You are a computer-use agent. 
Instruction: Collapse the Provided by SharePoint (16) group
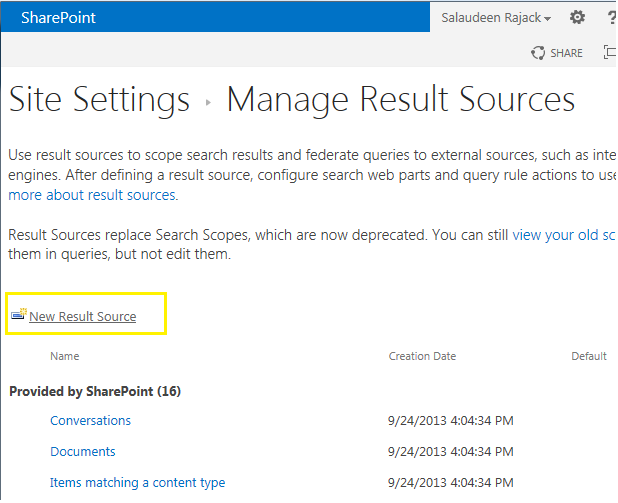[95, 391]
